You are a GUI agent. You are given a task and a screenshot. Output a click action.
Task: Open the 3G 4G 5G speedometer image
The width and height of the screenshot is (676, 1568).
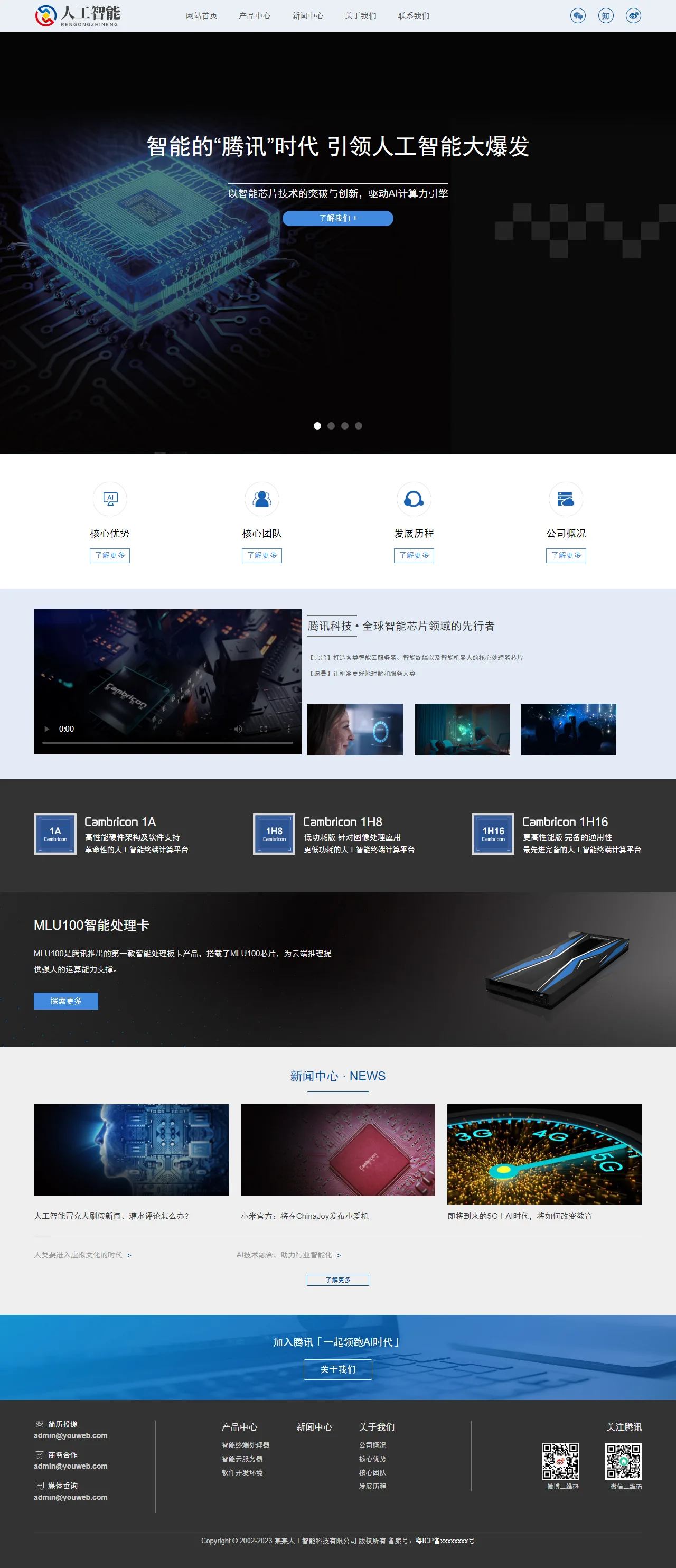pos(545,1154)
